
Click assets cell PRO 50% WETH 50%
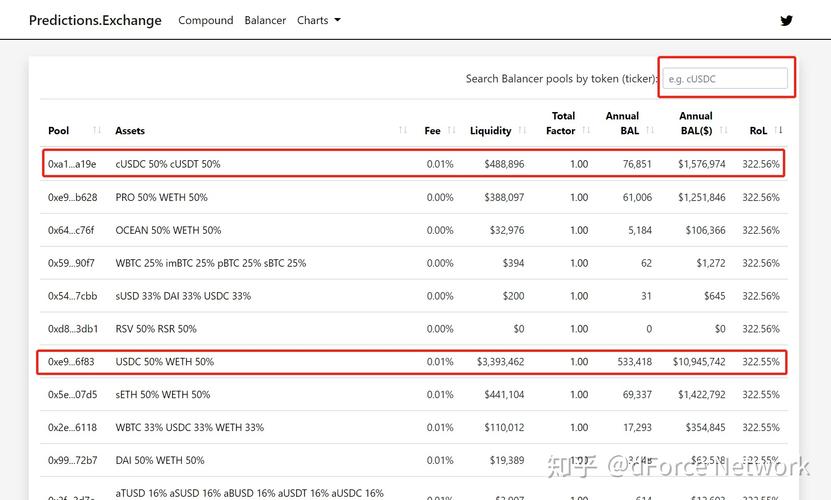tap(162, 197)
